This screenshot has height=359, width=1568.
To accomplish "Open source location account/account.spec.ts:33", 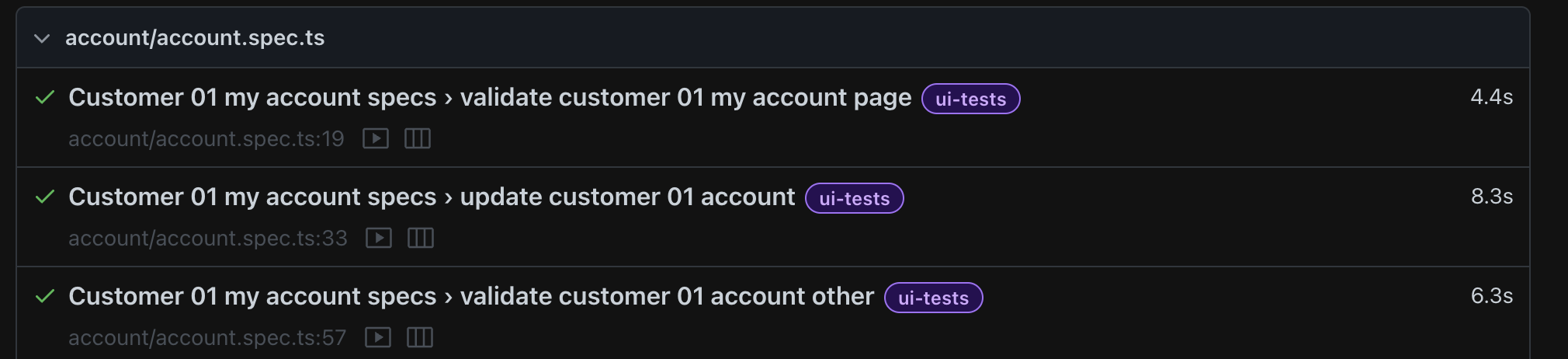I will click(208, 239).
